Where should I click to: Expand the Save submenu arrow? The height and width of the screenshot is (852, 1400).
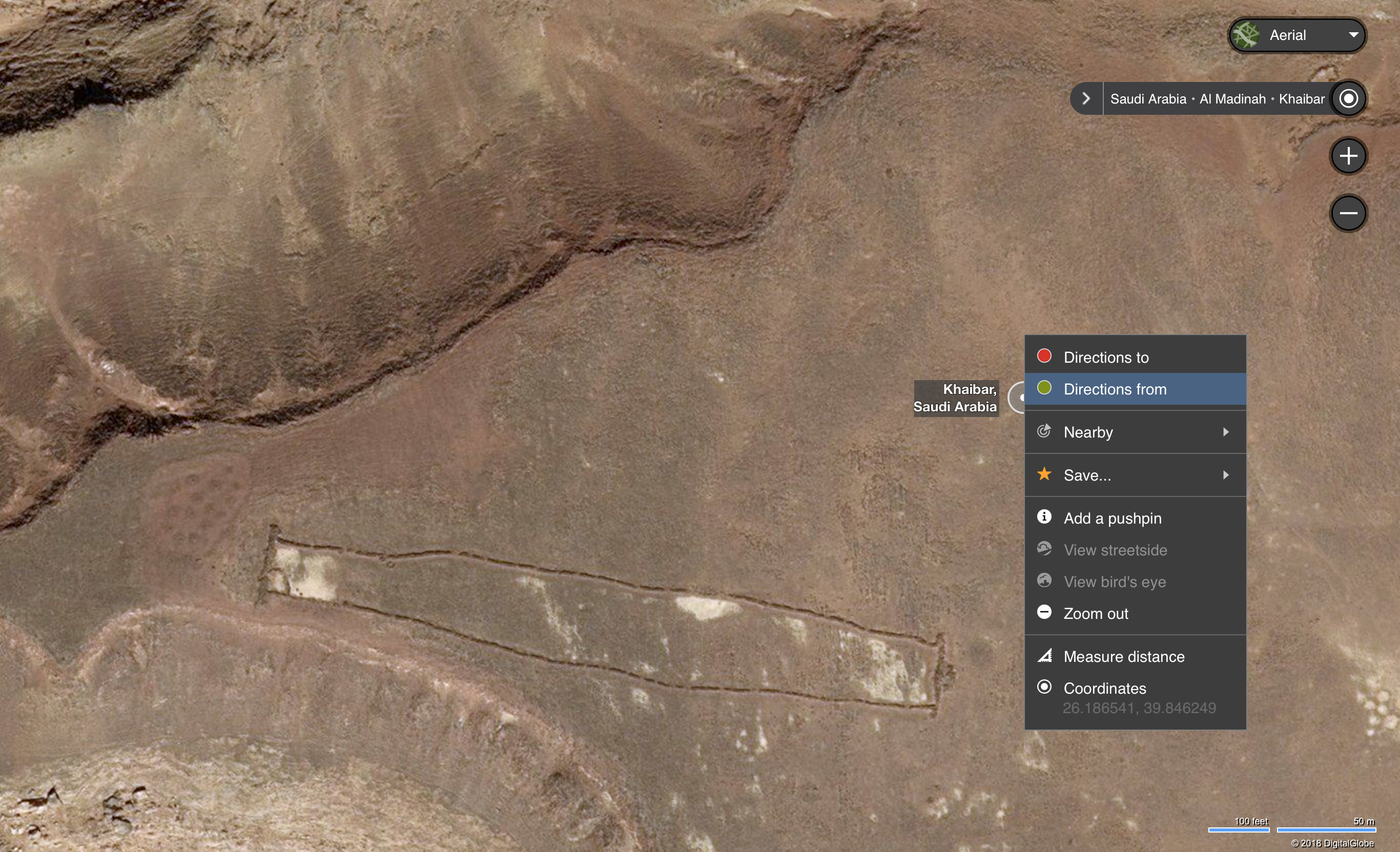click(1226, 475)
